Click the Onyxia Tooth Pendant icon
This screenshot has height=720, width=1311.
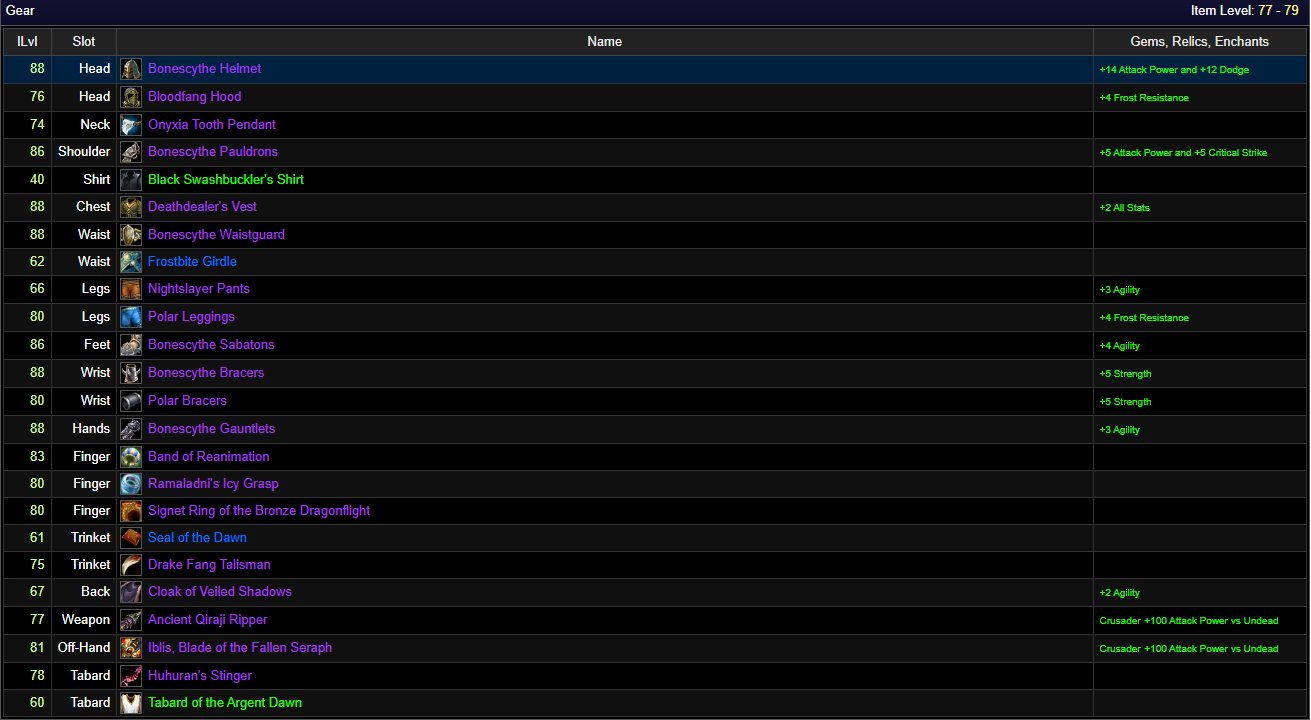[x=131, y=125]
